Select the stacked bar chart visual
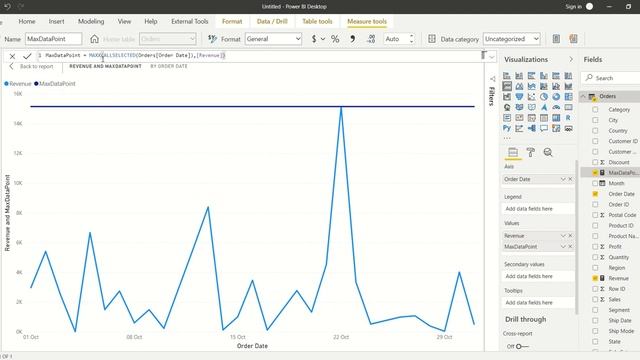 click(x=507, y=76)
